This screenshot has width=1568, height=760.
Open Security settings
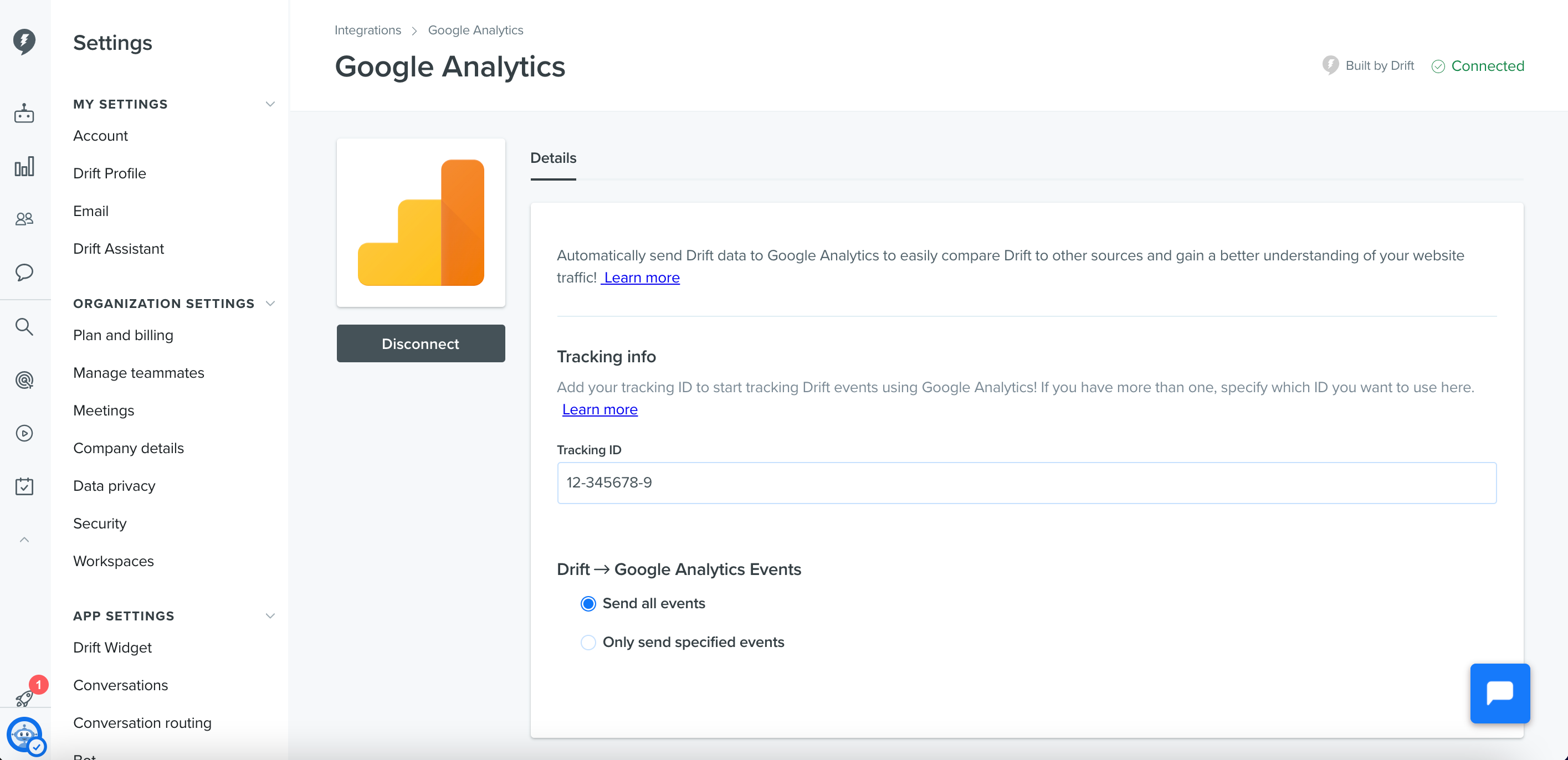pyautogui.click(x=100, y=524)
